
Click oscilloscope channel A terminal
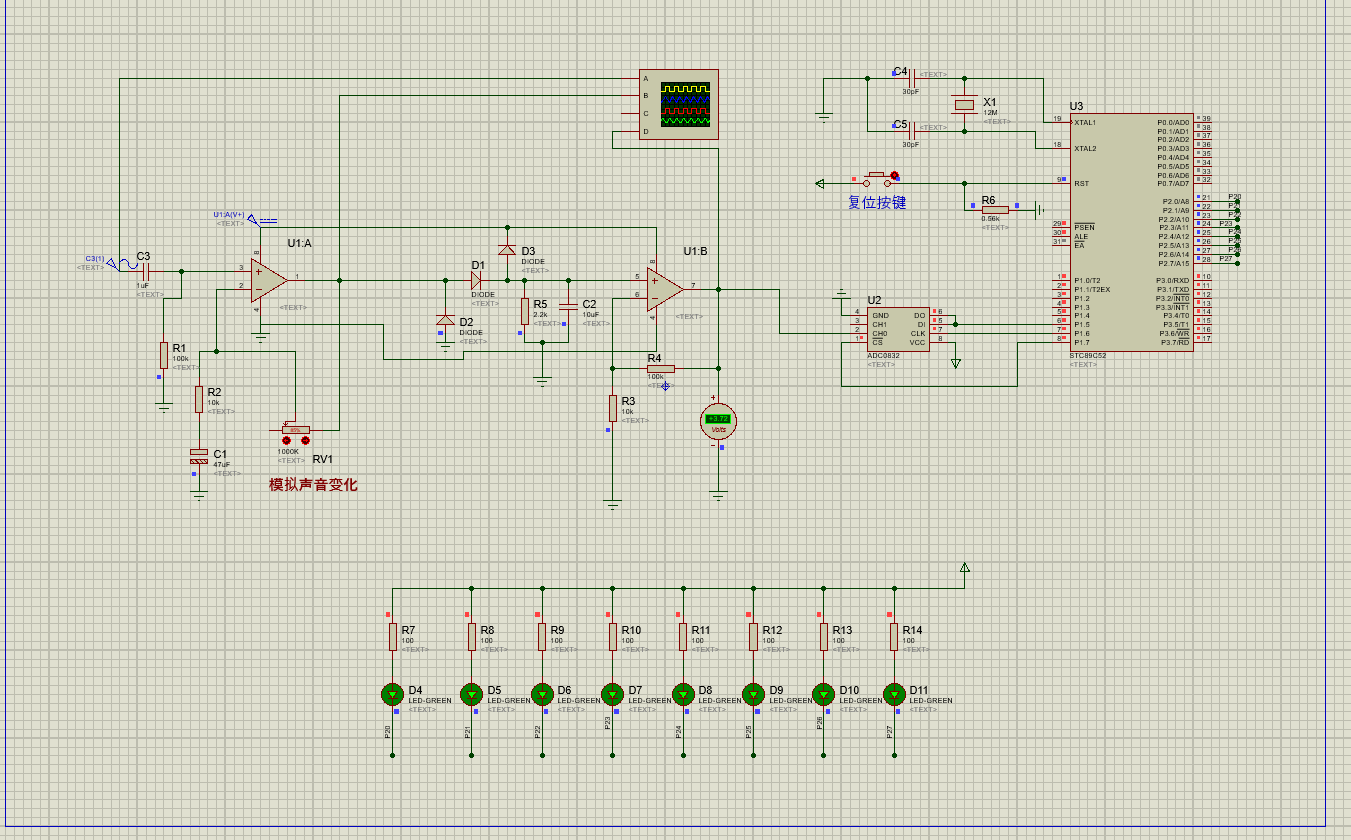pyautogui.click(x=646, y=78)
